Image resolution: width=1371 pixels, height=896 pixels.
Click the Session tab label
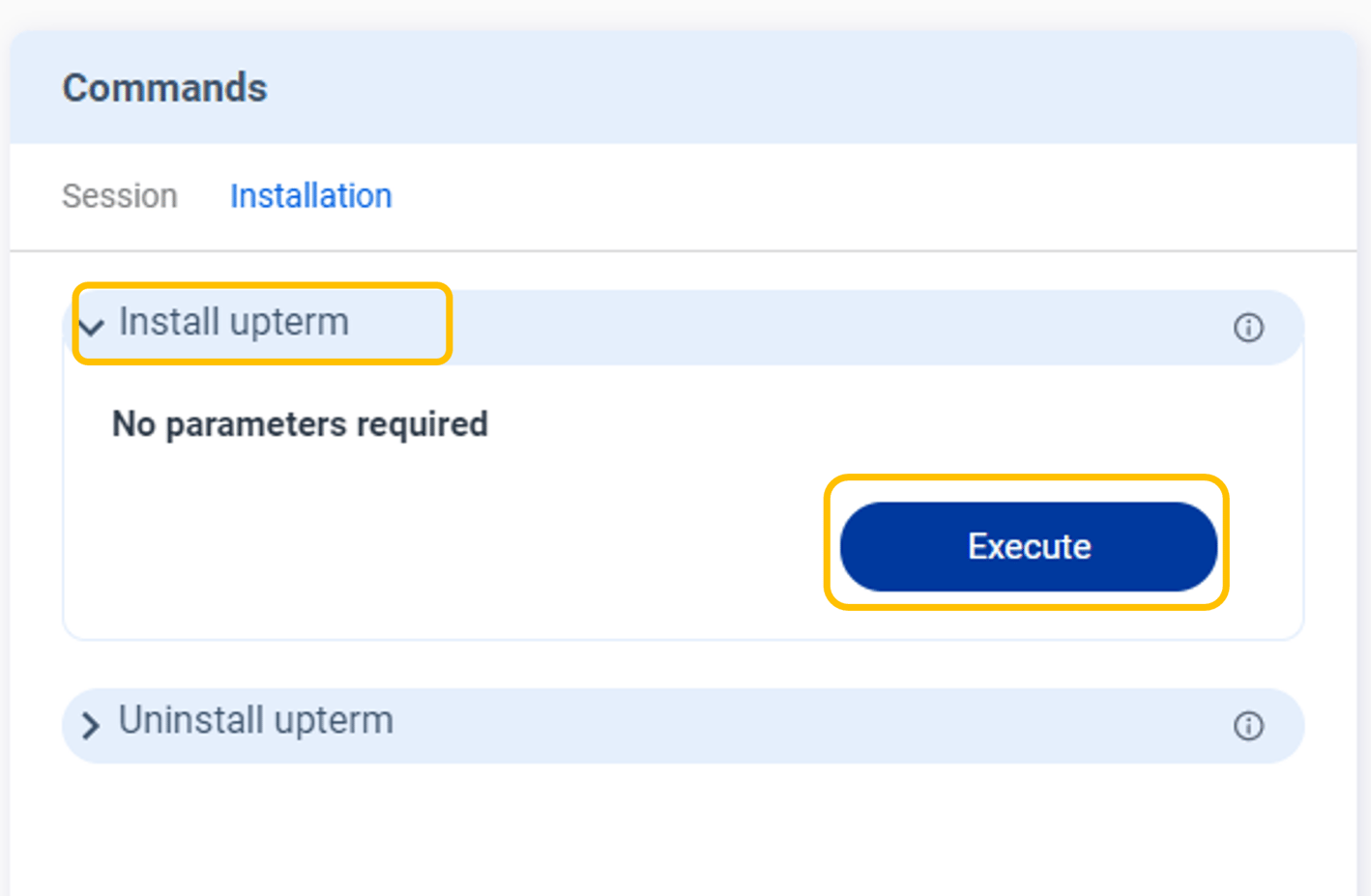tap(119, 196)
